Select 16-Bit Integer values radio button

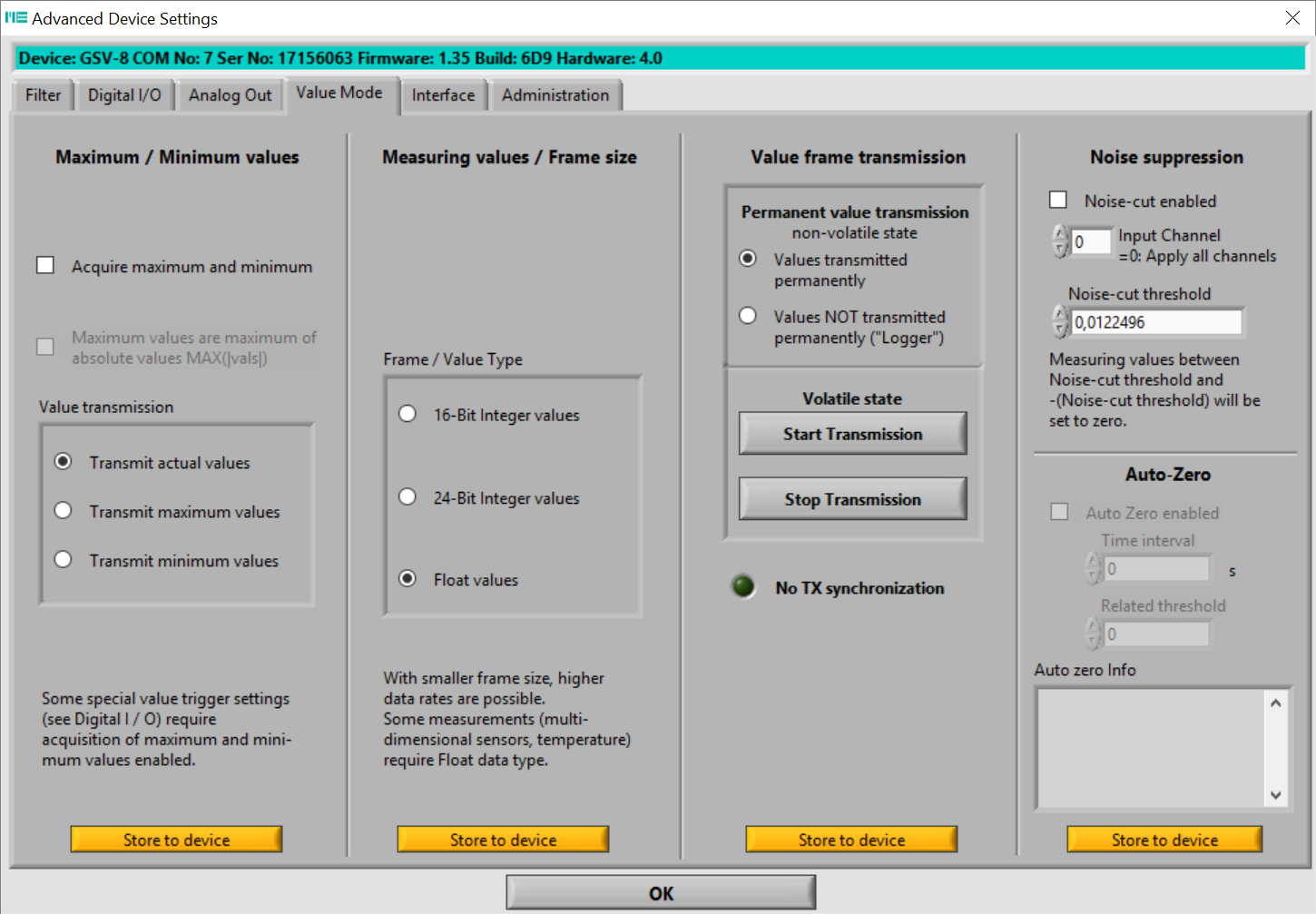[408, 414]
